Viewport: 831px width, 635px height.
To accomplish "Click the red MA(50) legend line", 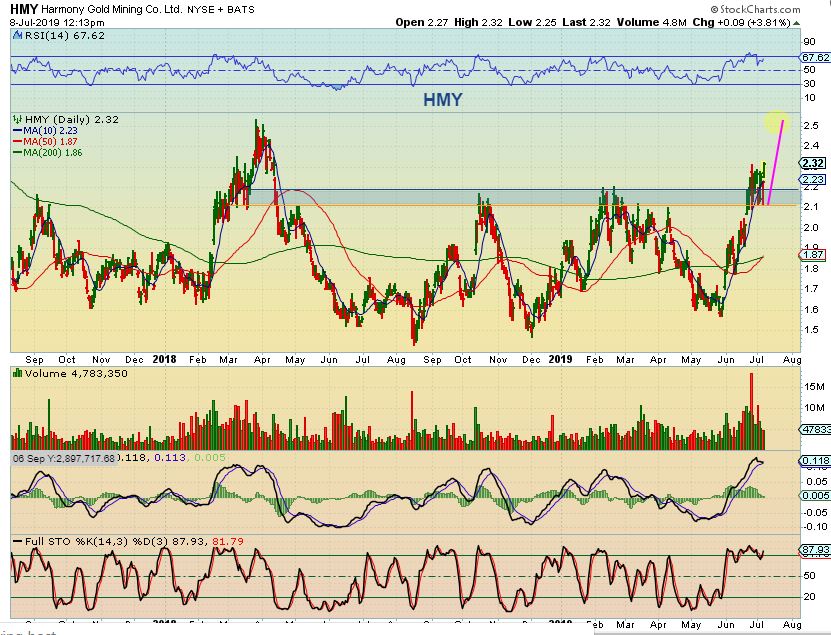I will click(17, 142).
